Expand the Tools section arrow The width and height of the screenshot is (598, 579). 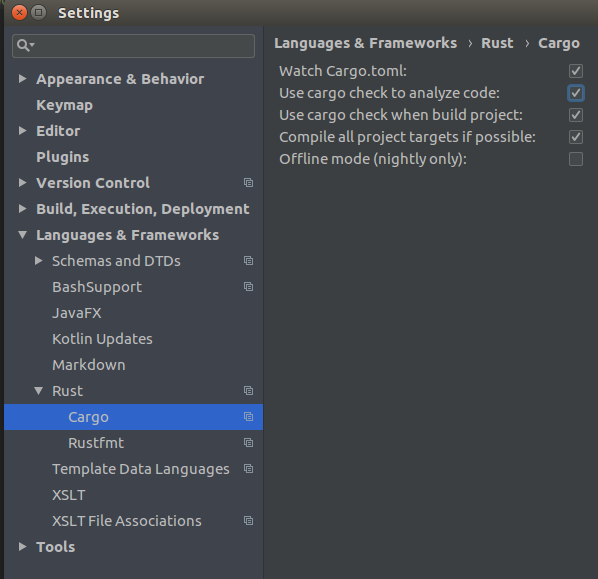click(23, 547)
